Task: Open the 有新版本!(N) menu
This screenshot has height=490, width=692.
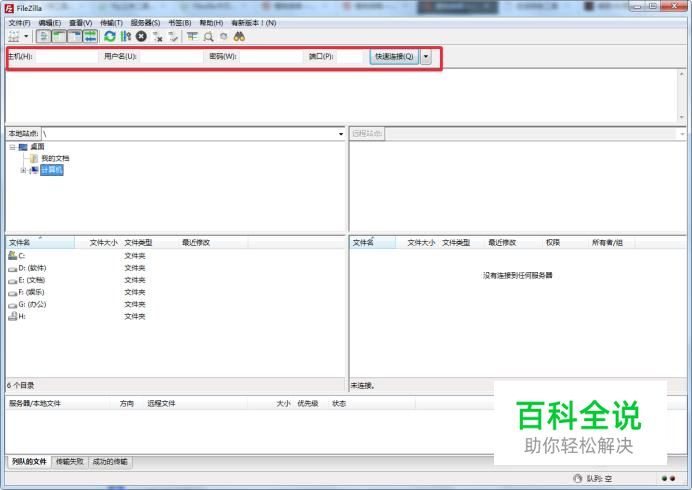Action: [x=254, y=23]
